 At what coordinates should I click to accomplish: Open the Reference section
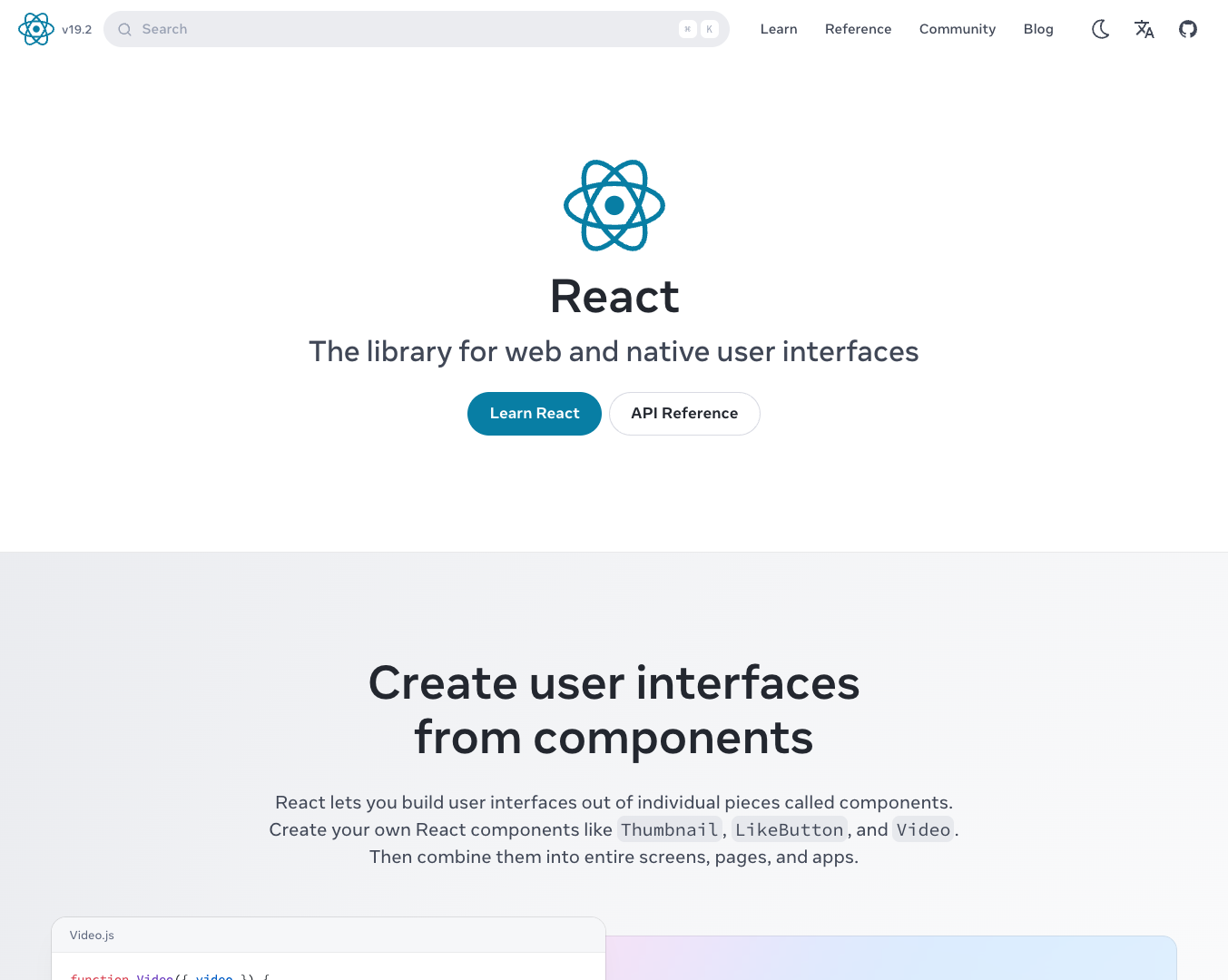858,29
